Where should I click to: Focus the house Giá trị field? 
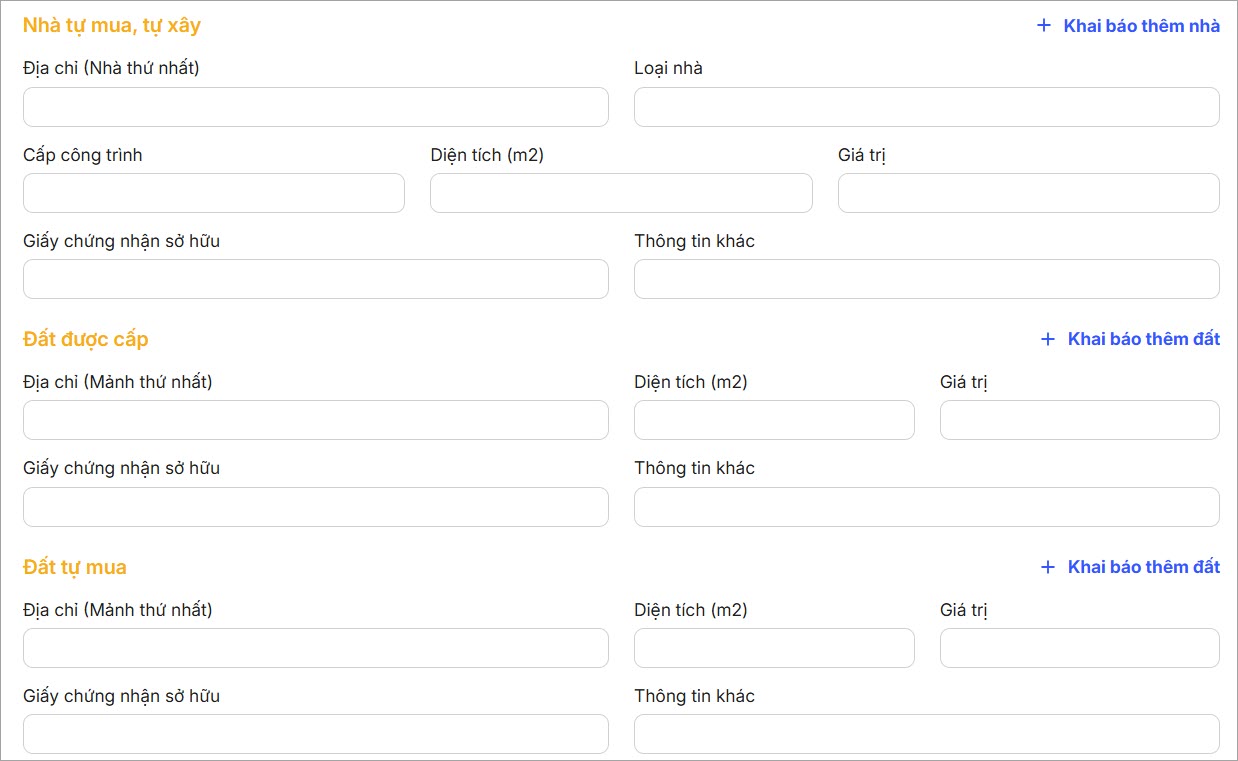1028,193
